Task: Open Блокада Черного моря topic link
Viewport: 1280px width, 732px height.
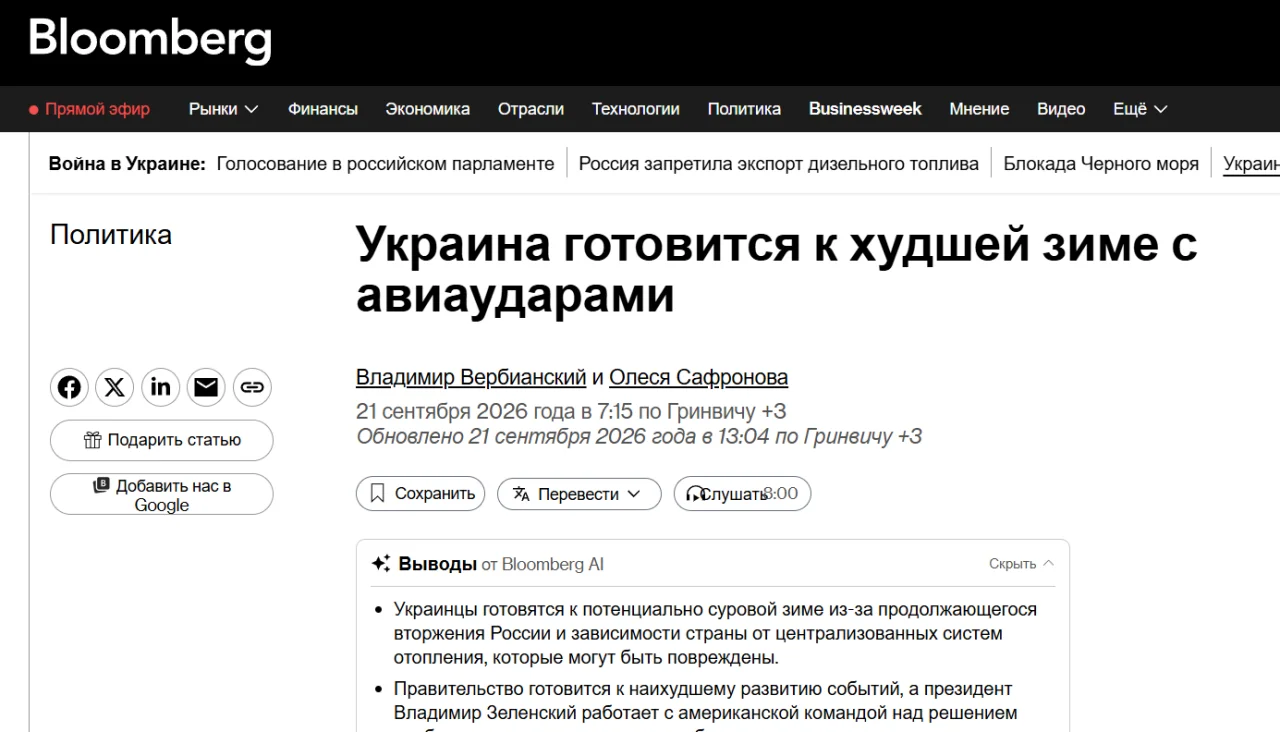Action: tap(1101, 164)
